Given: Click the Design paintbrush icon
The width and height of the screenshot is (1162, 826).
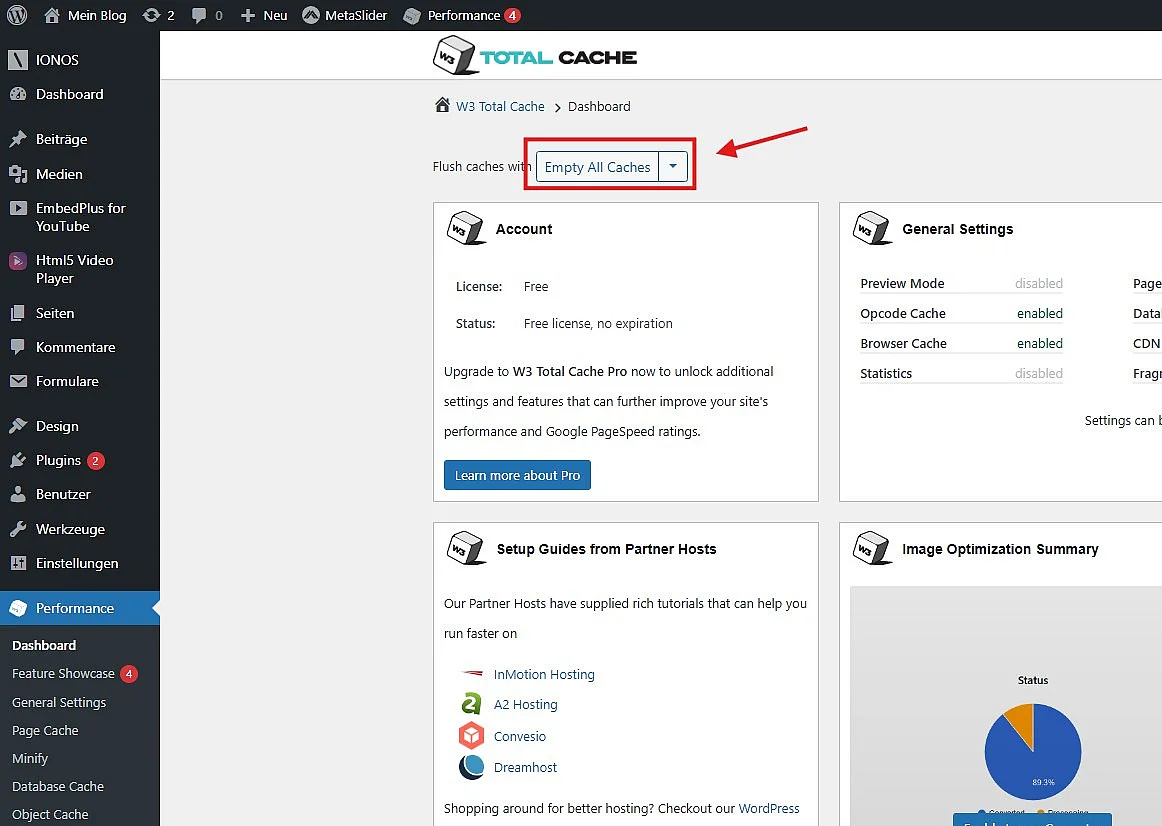Looking at the screenshot, I should [x=18, y=426].
